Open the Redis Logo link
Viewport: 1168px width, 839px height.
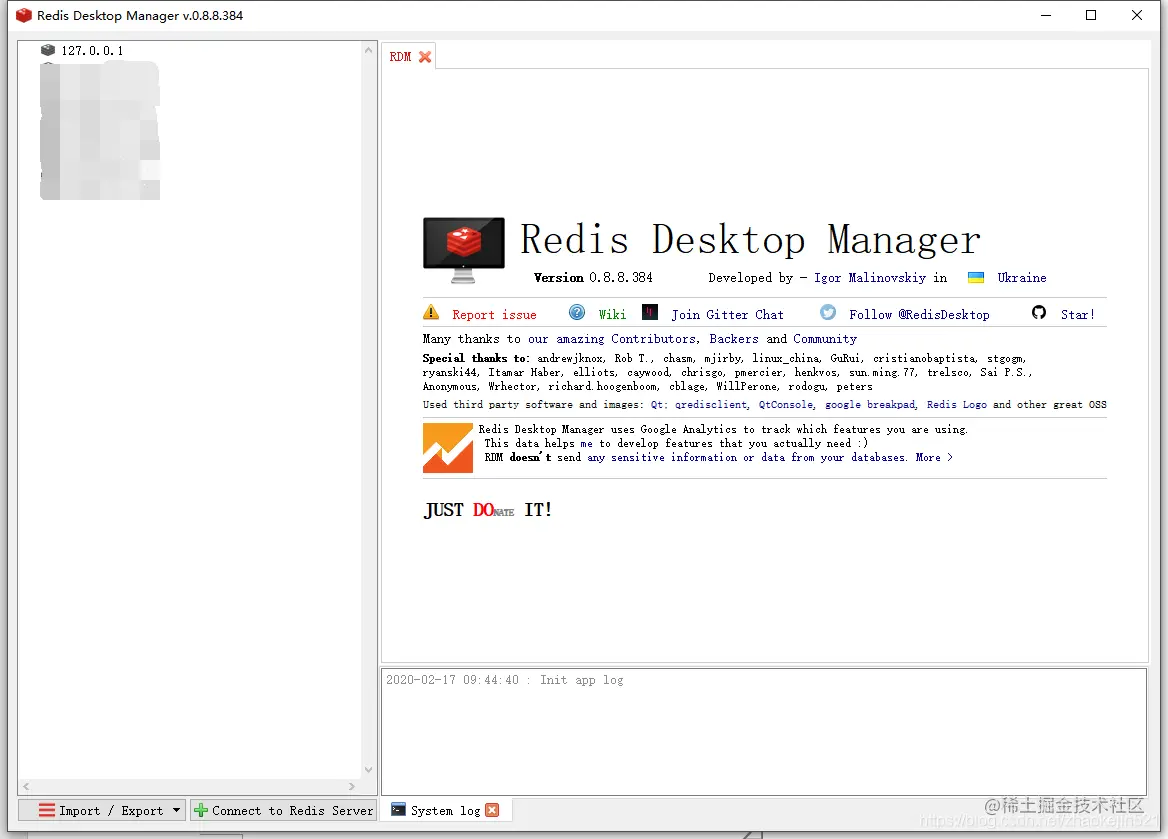(x=956, y=405)
